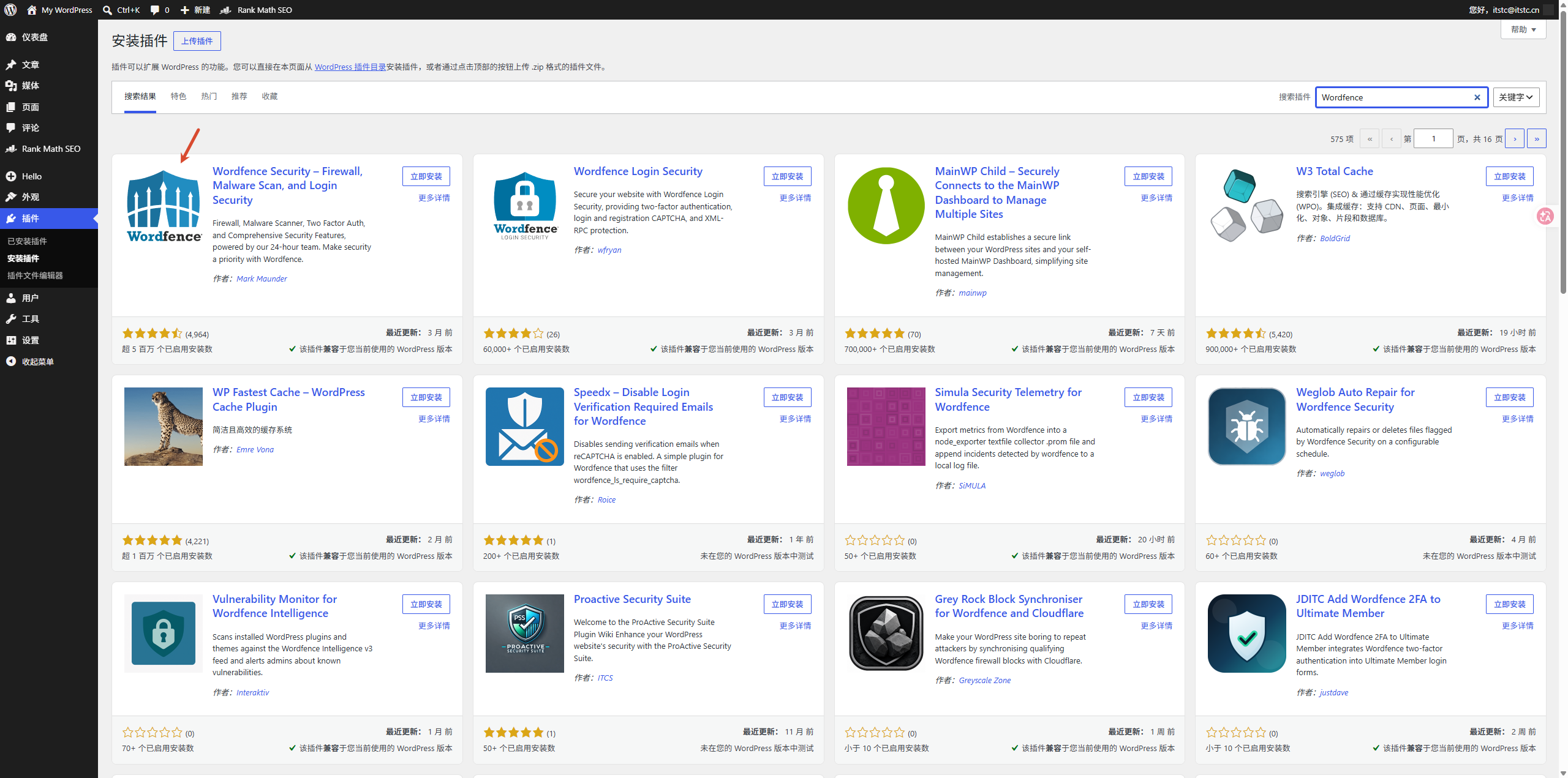Click the current page number field
Screen dimensions: 1568x778
coord(1433,139)
